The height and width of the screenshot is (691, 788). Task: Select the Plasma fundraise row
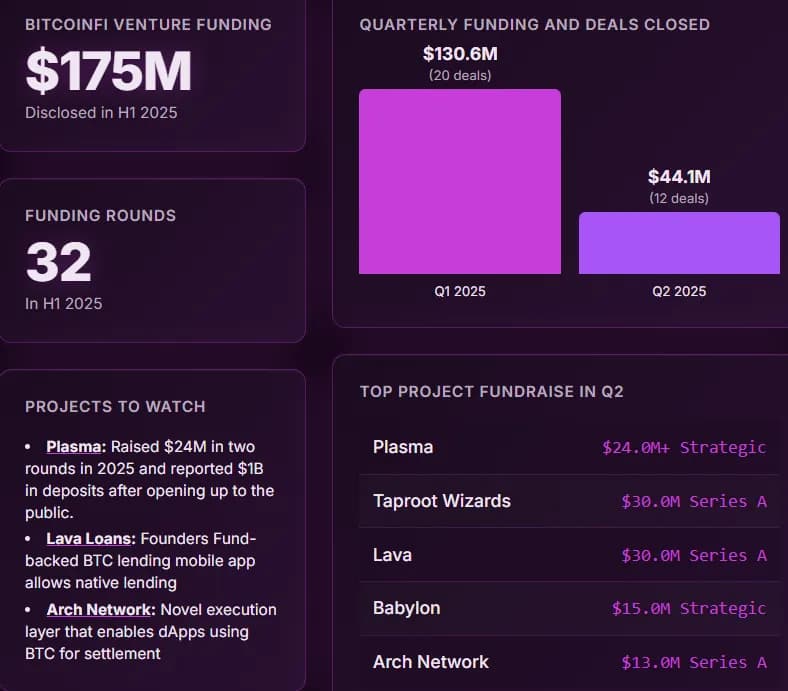point(569,447)
